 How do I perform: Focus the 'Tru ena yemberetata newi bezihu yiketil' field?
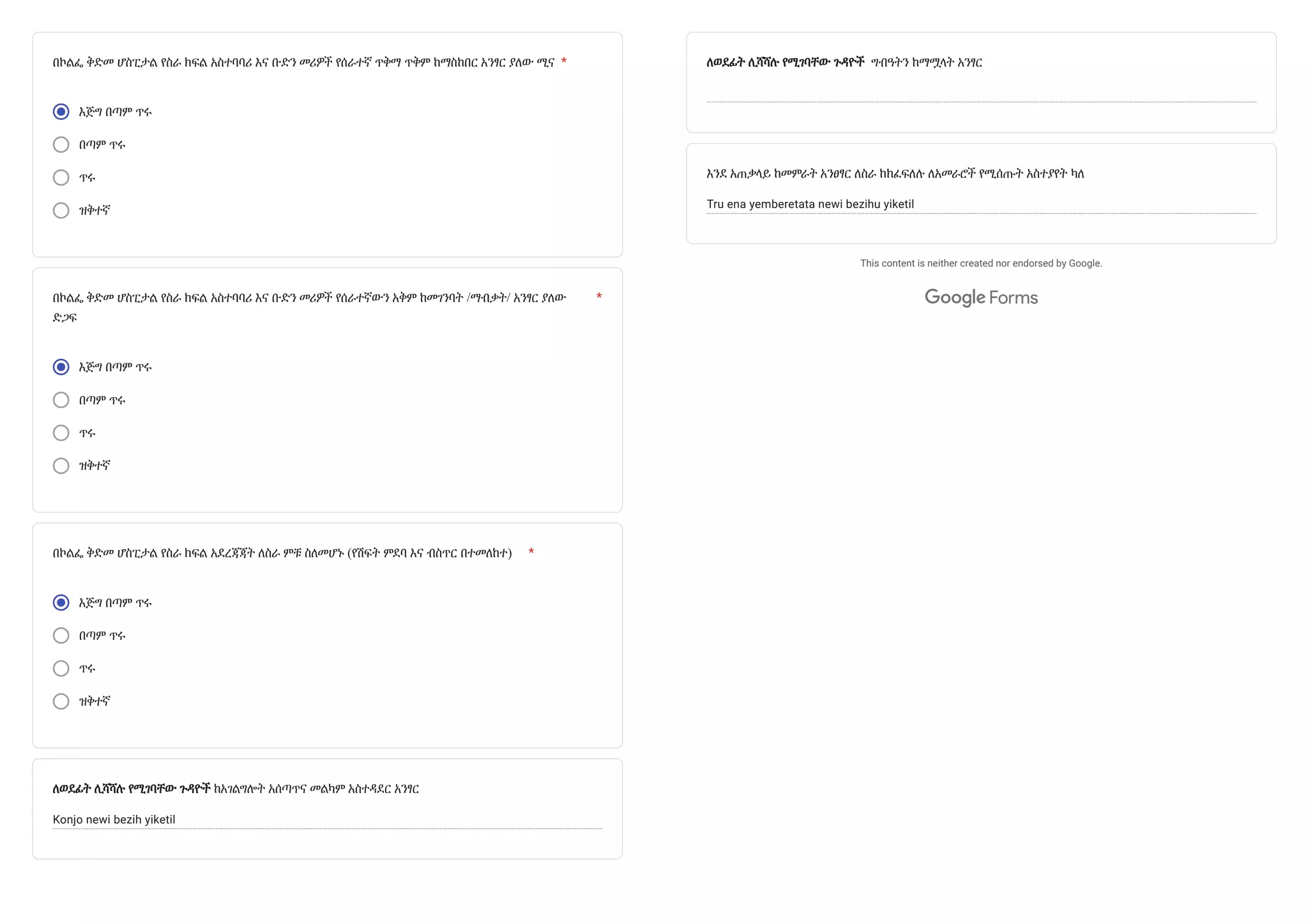(x=980, y=204)
